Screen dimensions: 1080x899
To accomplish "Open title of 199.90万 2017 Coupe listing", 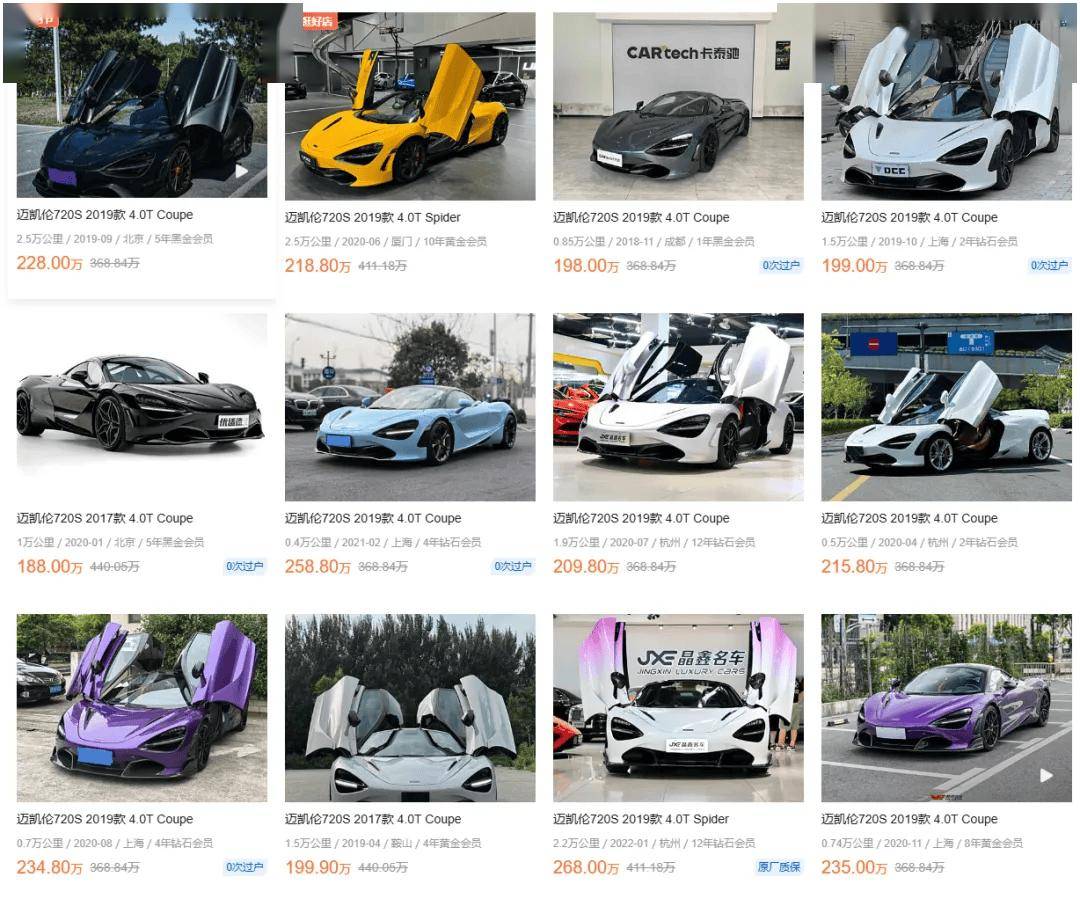I will click(373, 819).
